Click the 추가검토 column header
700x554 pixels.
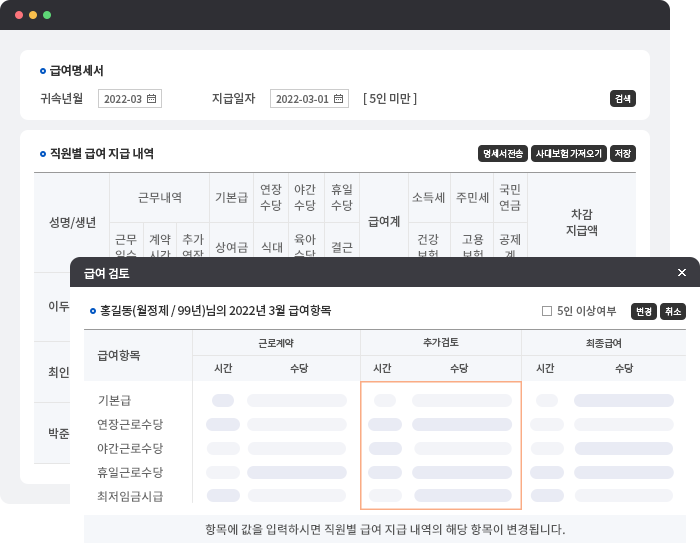[x=441, y=342]
